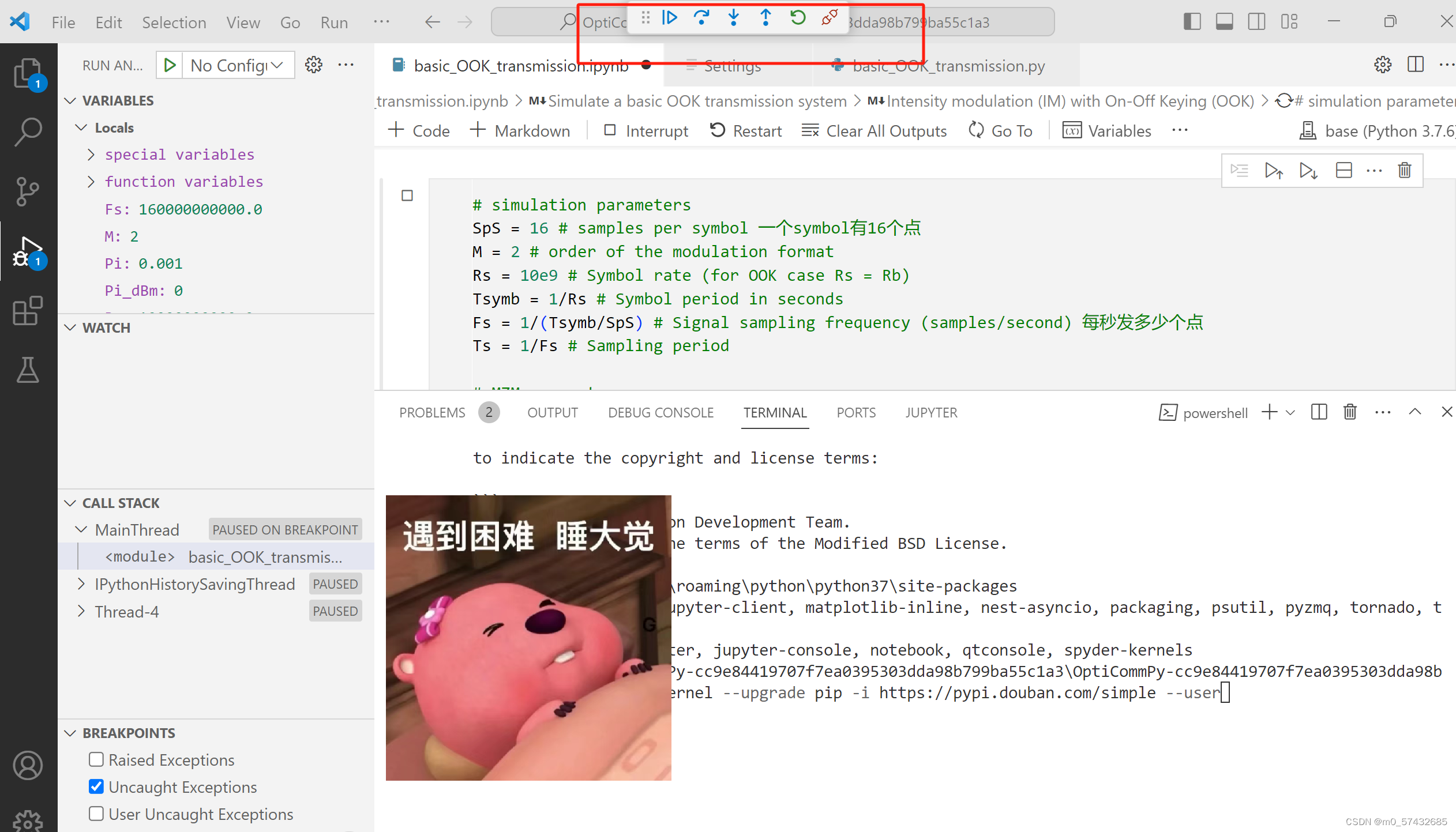Switch to the DEBUG CONSOLE tab

[x=661, y=412]
